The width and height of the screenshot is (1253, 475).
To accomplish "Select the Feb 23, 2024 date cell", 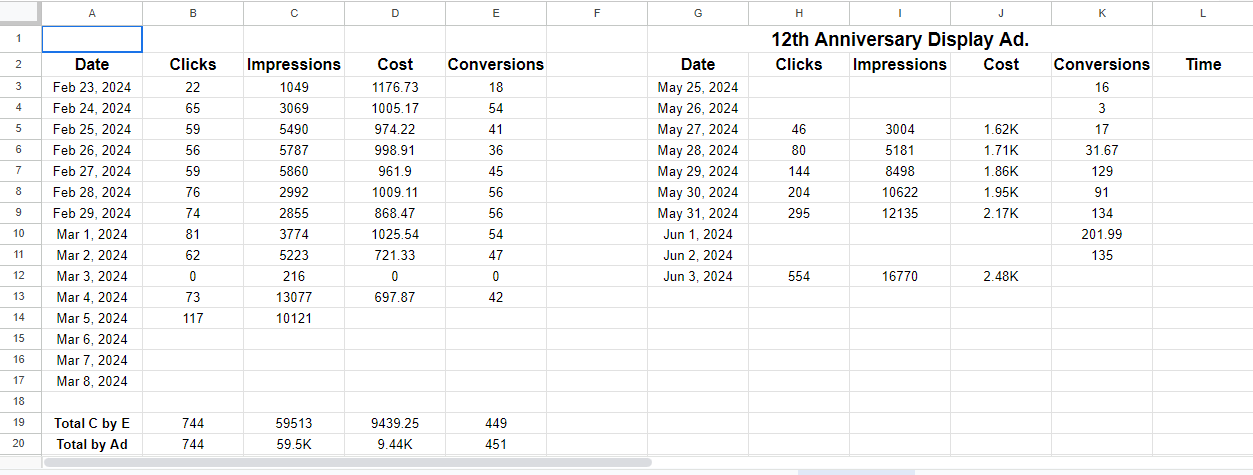I will coord(92,87).
